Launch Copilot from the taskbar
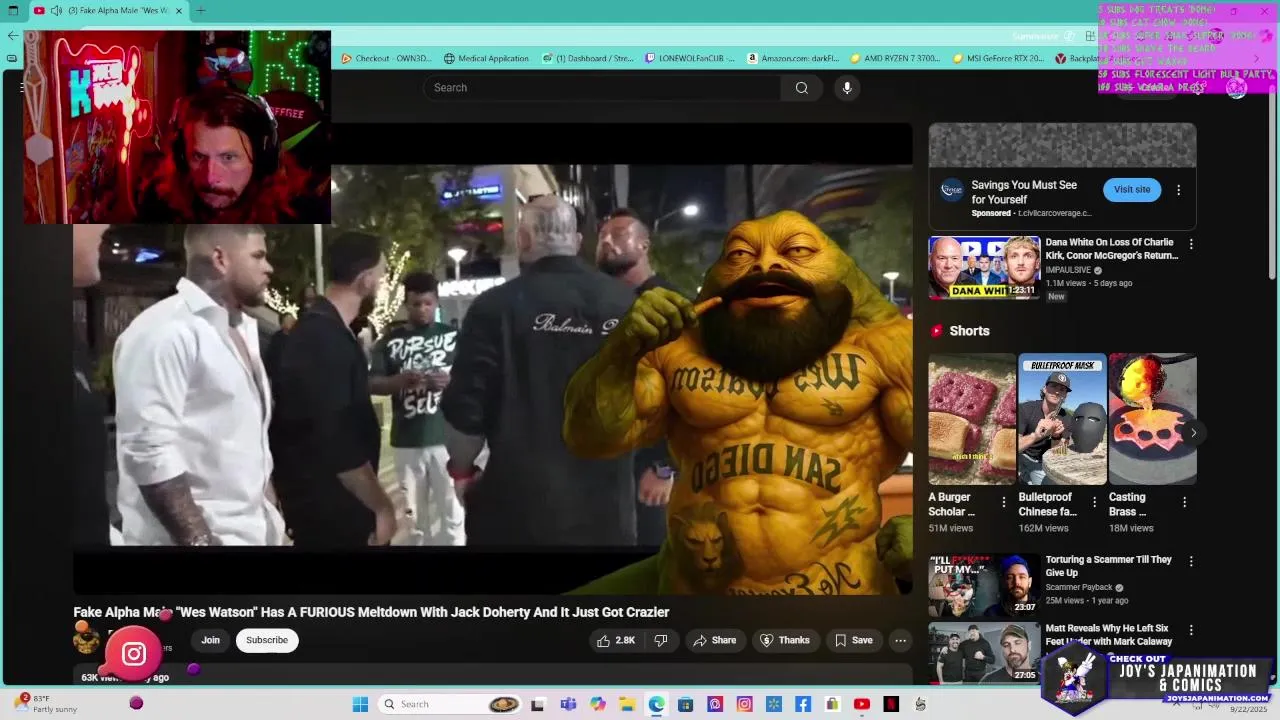 click(x=597, y=704)
